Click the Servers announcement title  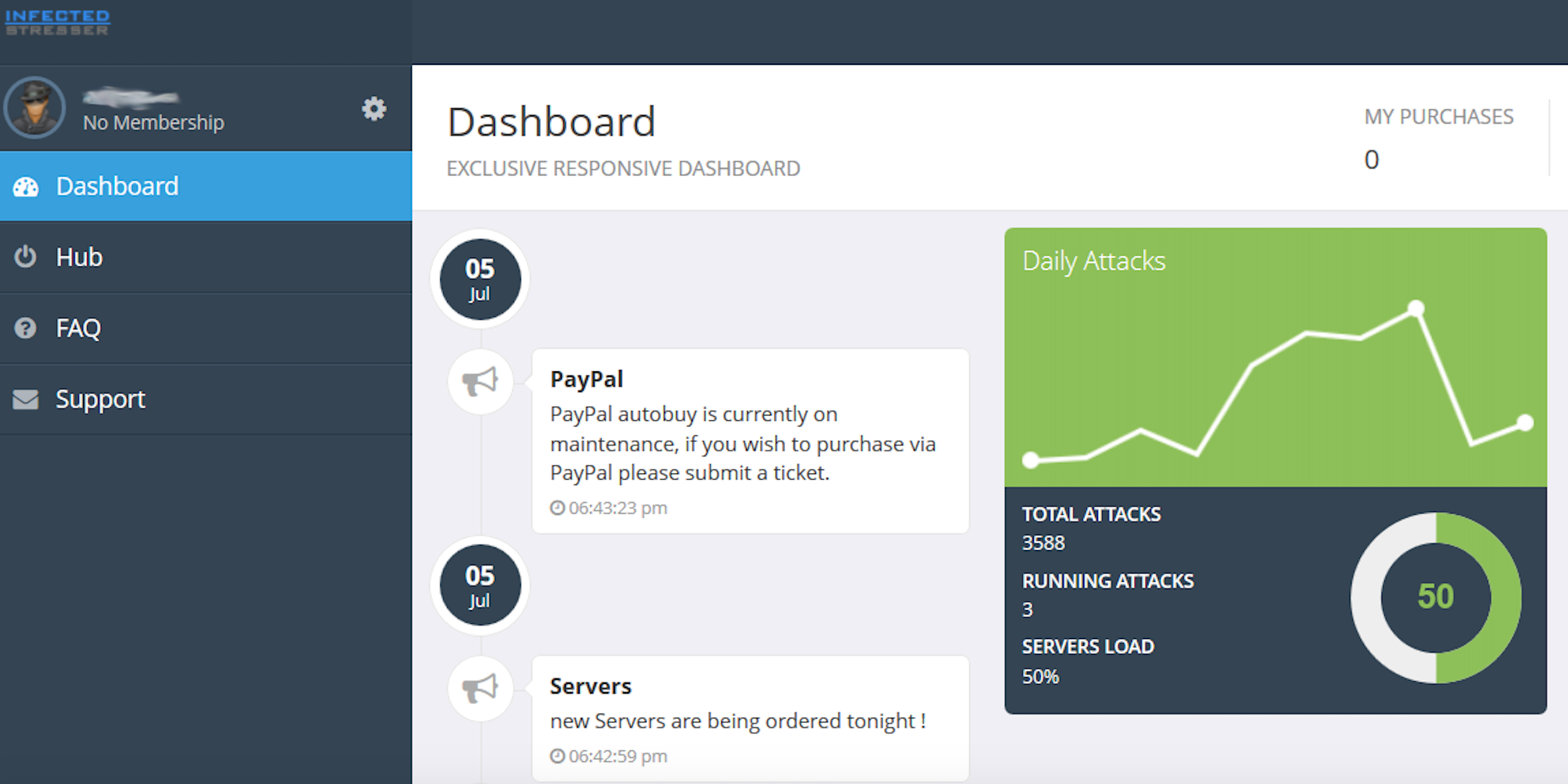[591, 686]
